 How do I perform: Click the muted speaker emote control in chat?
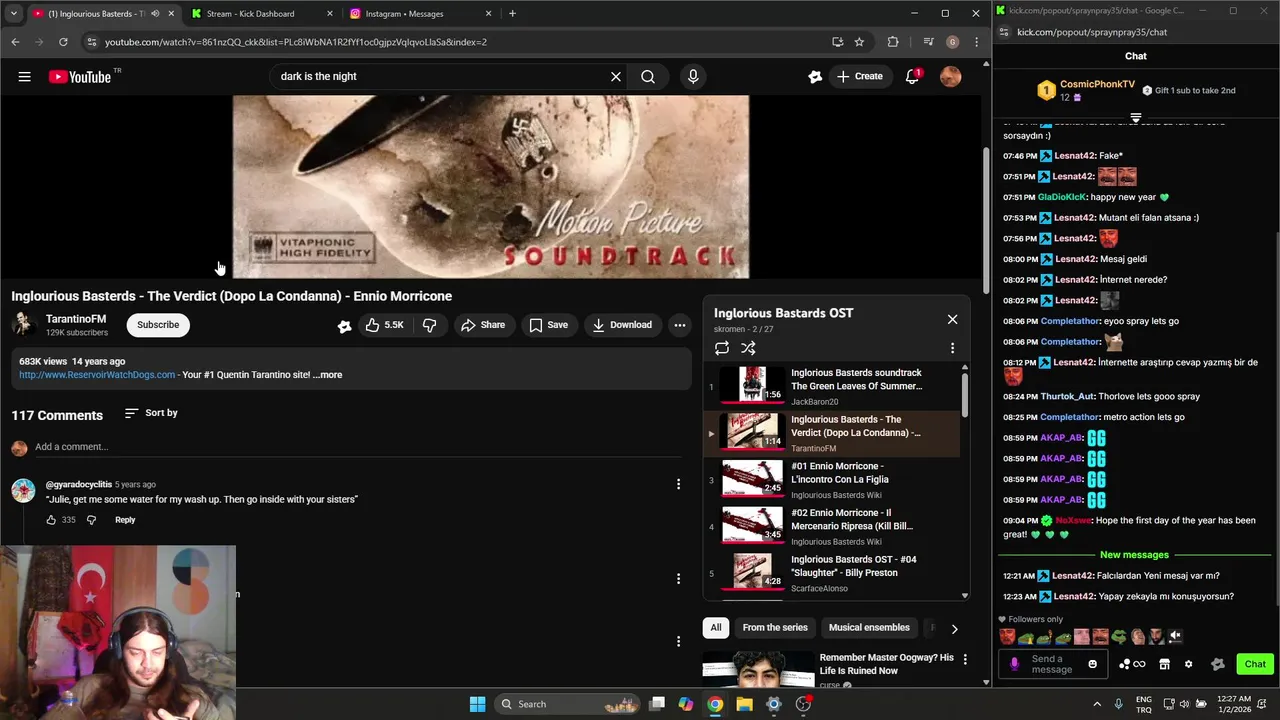[x=1175, y=636]
